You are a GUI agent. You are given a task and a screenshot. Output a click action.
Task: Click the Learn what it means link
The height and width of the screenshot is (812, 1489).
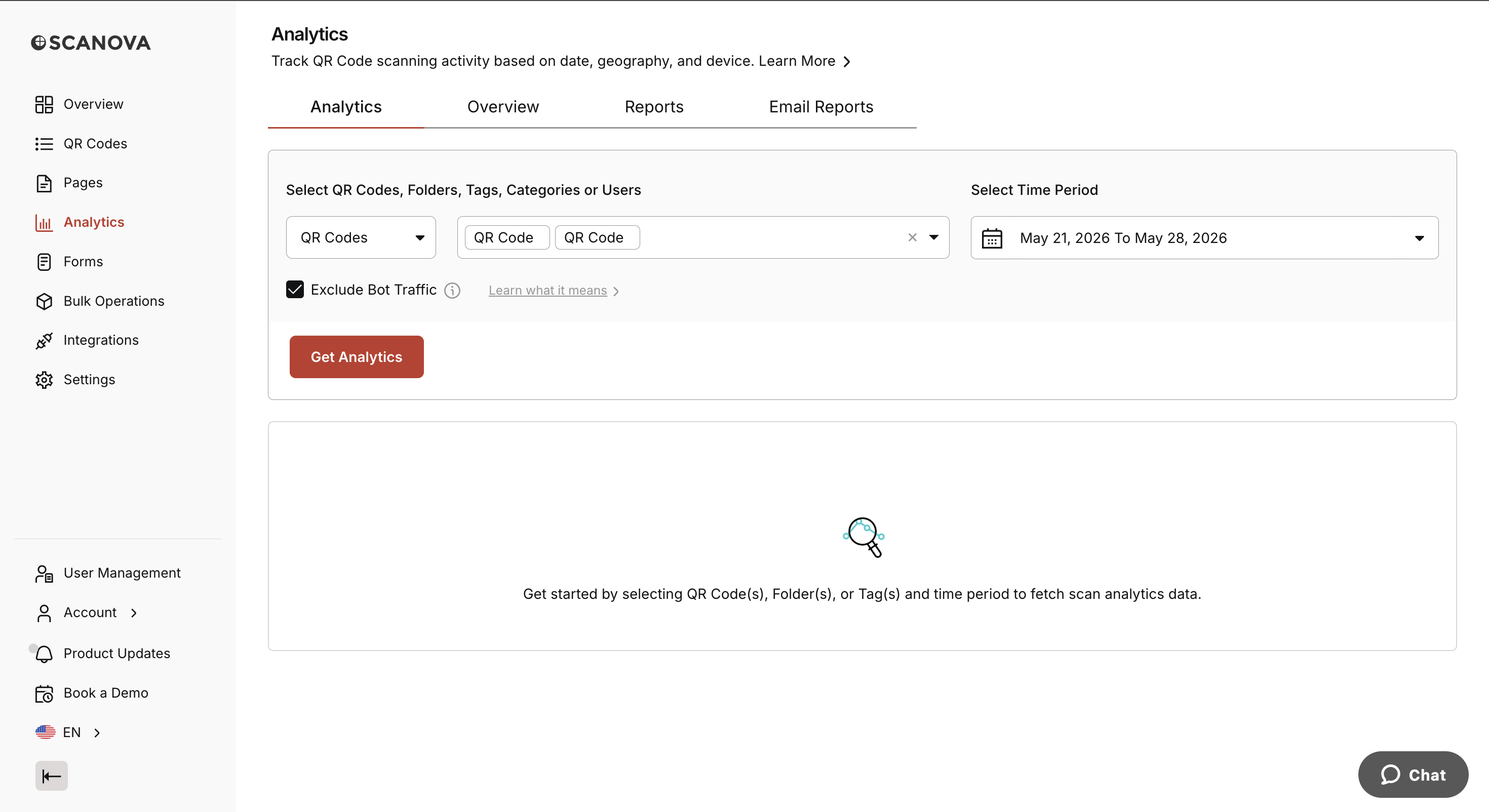click(547, 291)
